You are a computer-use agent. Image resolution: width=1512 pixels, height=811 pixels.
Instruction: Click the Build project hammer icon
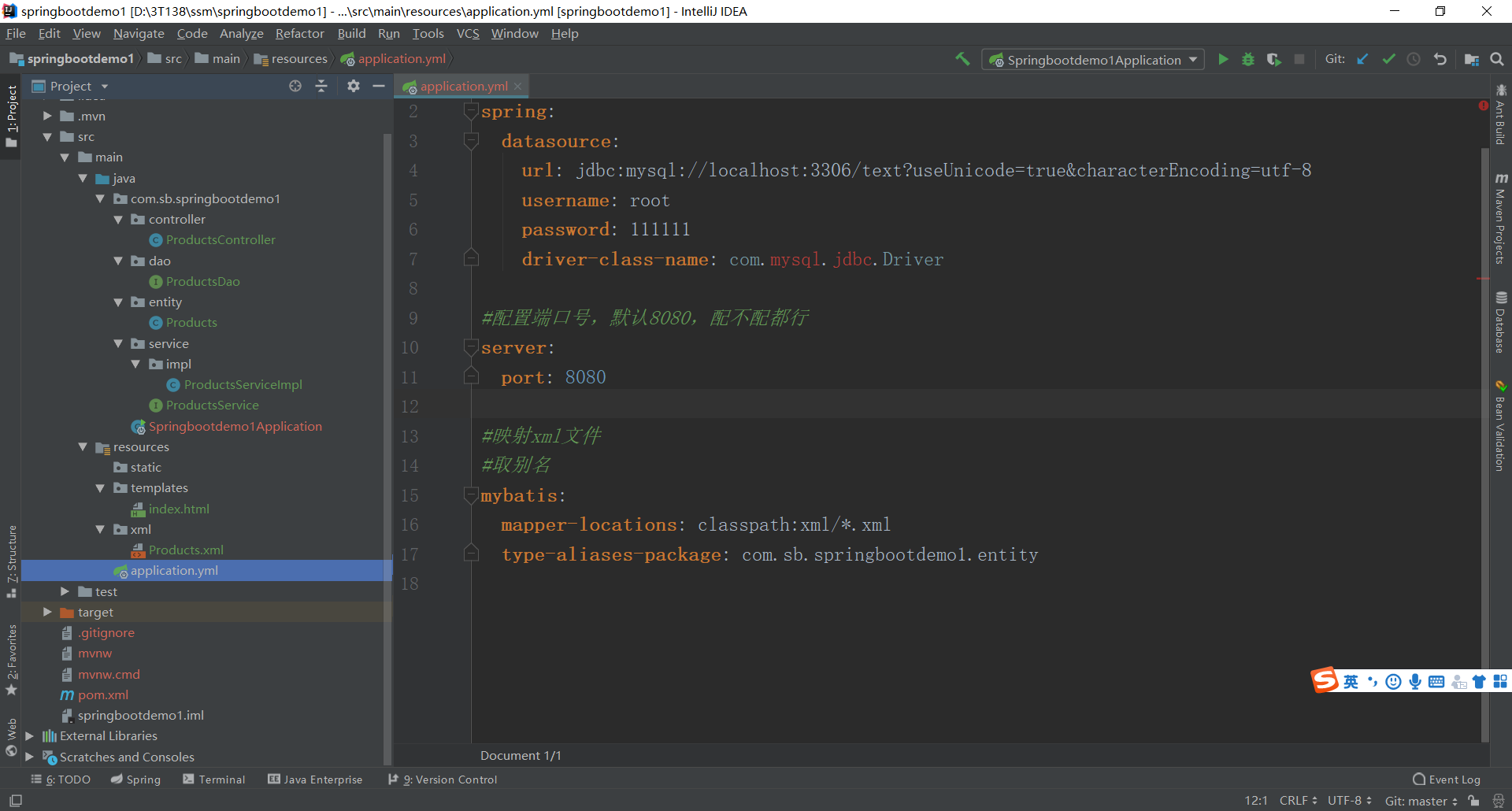962,59
